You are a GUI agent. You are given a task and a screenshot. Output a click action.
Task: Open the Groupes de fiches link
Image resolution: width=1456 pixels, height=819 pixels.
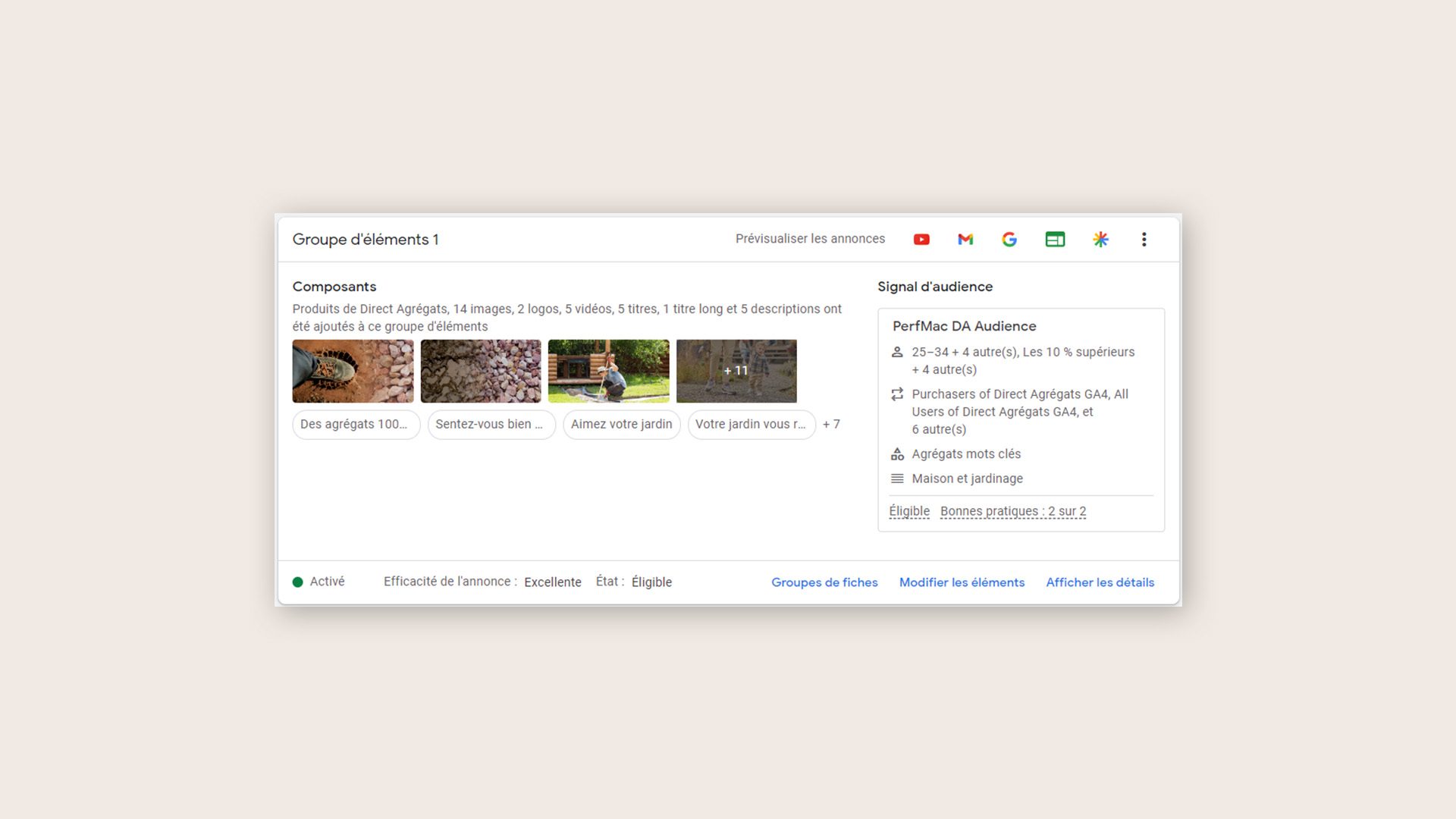pos(824,582)
